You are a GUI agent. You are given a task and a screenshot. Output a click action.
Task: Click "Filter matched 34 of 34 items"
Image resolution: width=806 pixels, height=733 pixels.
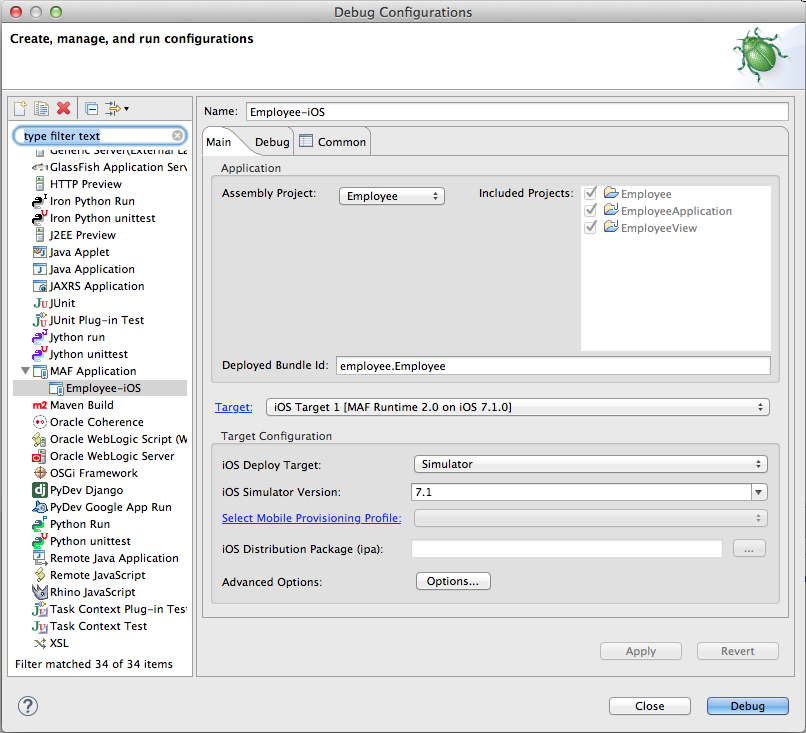point(94,664)
